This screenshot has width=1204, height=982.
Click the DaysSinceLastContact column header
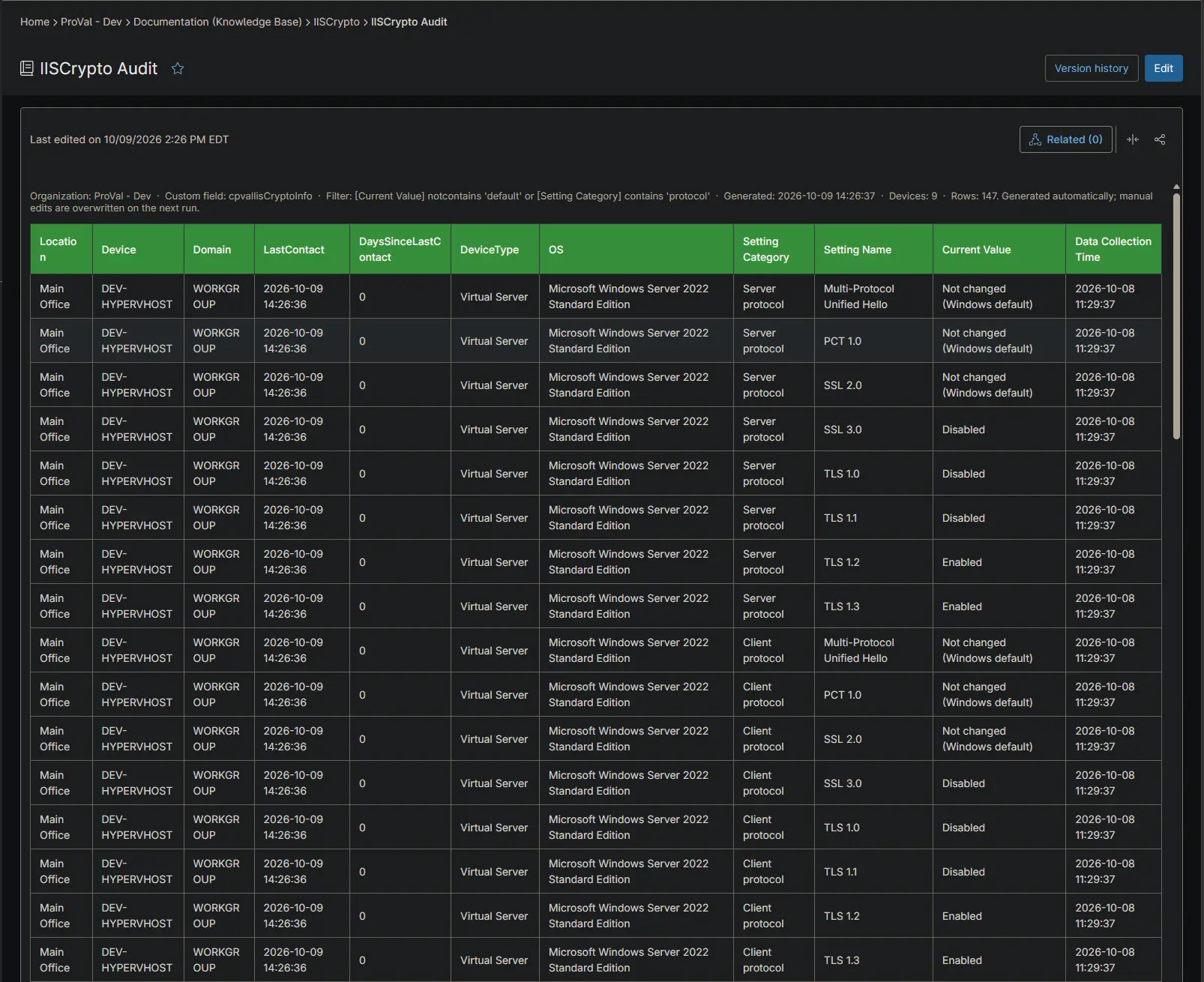[x=400, y=249]
